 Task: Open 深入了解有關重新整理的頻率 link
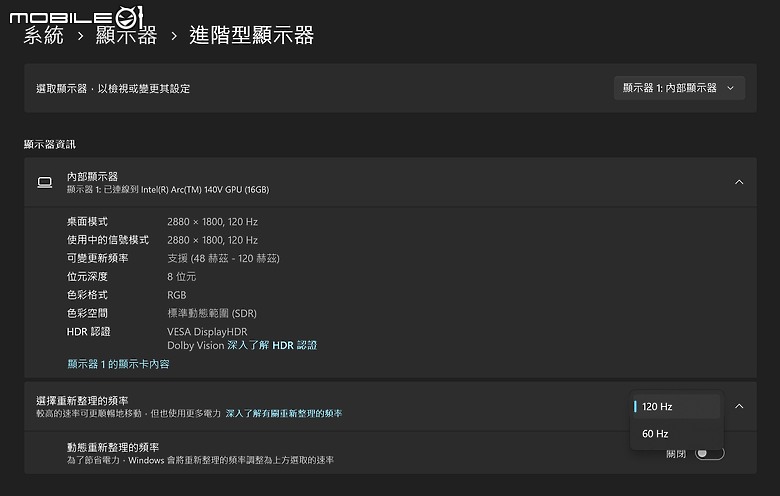[x=284, y=413]
